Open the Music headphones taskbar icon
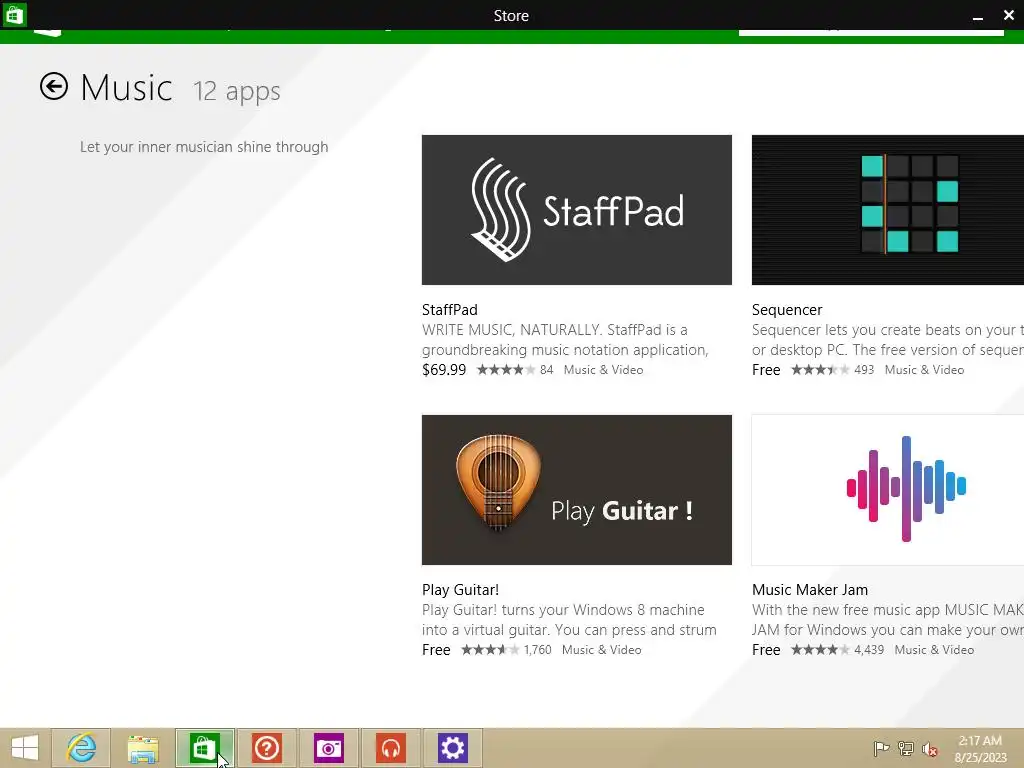 (x=391, y=748)
